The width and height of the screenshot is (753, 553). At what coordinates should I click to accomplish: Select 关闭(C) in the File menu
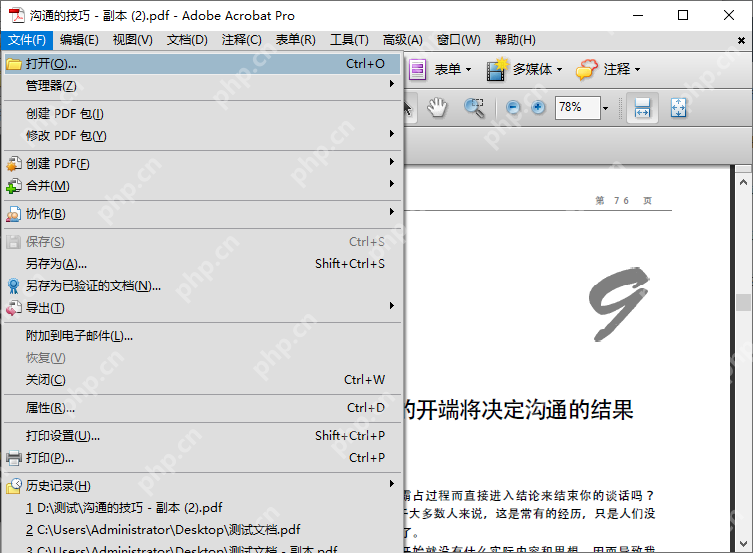202,380
